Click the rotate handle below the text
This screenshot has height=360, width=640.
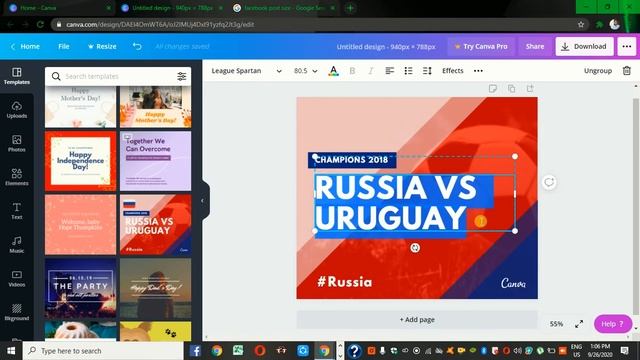tap(415, 248)
